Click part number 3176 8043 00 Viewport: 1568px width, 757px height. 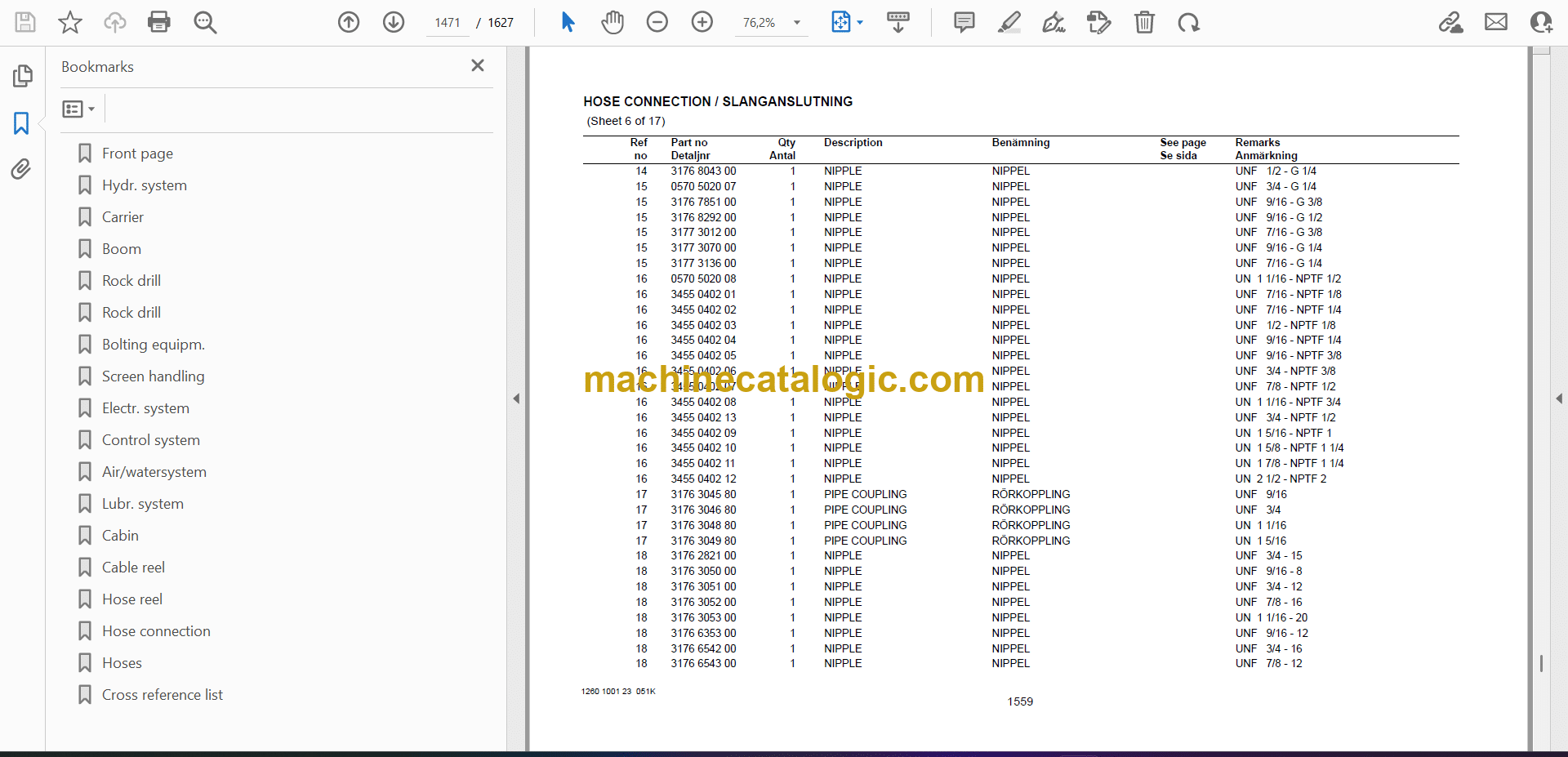coord(703,171)
